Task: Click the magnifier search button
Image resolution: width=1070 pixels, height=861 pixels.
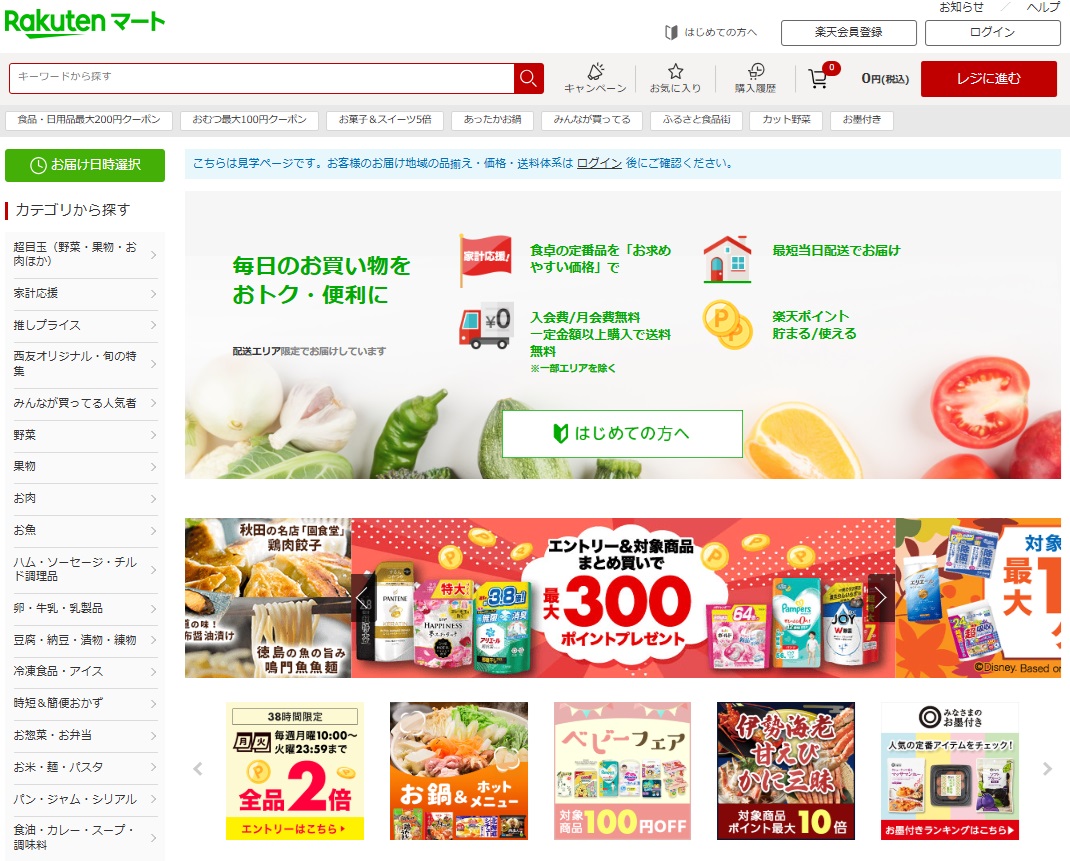Action: pos(529,78)
